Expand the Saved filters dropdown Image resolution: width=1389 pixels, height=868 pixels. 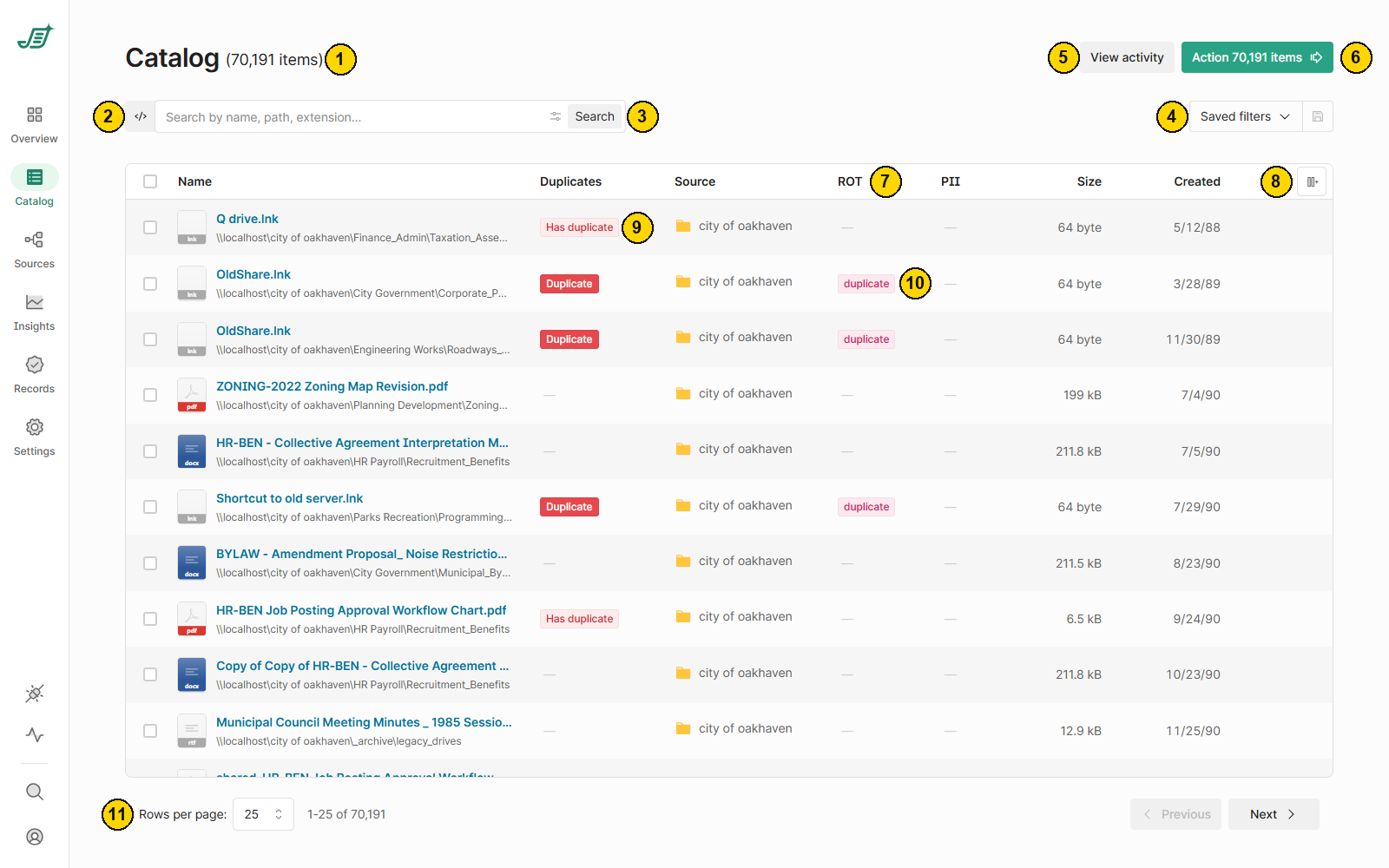click(1245, 116)
